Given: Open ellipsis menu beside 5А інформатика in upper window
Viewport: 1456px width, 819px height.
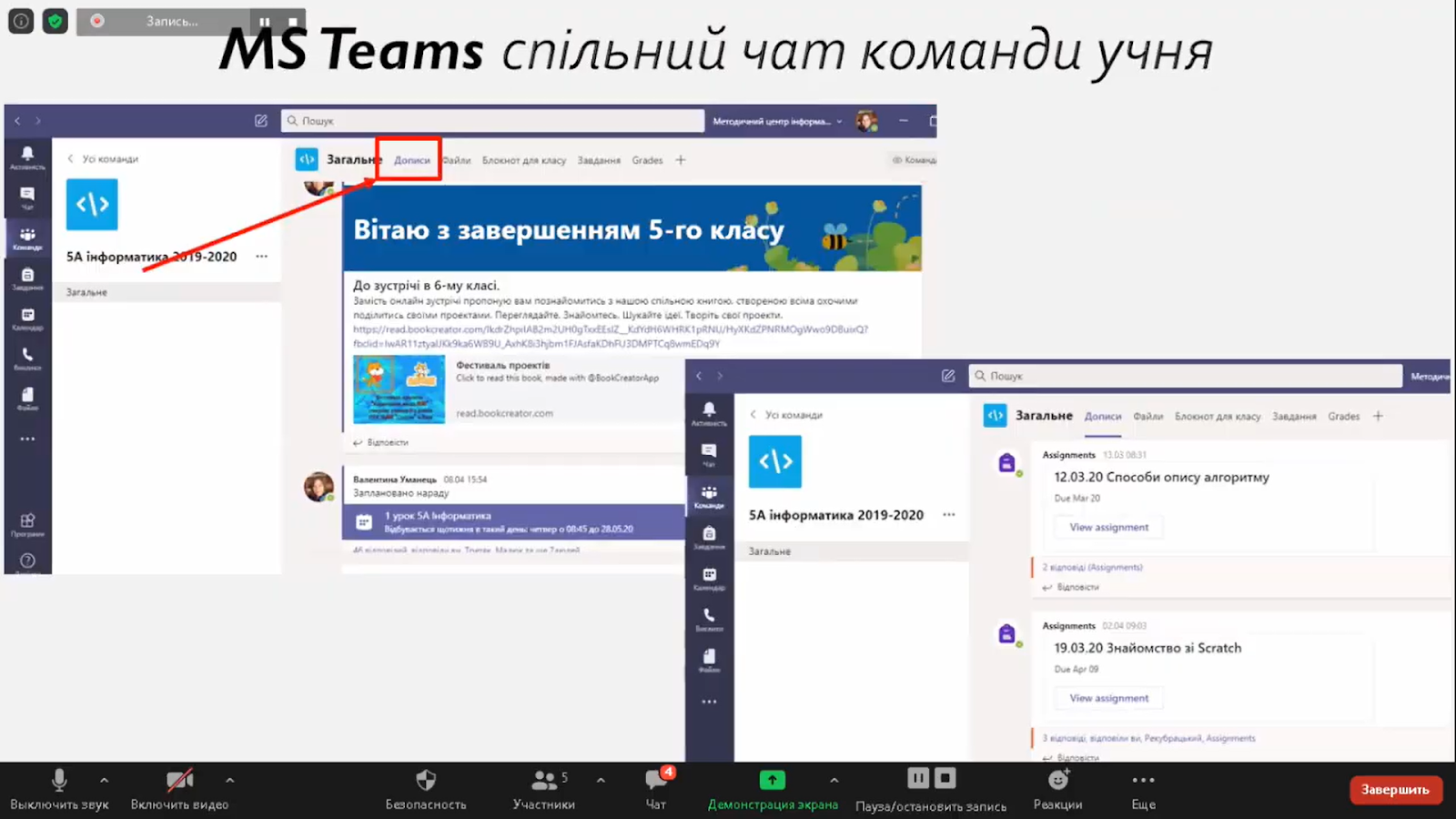Looking at the screenshot, I should 262,257.
